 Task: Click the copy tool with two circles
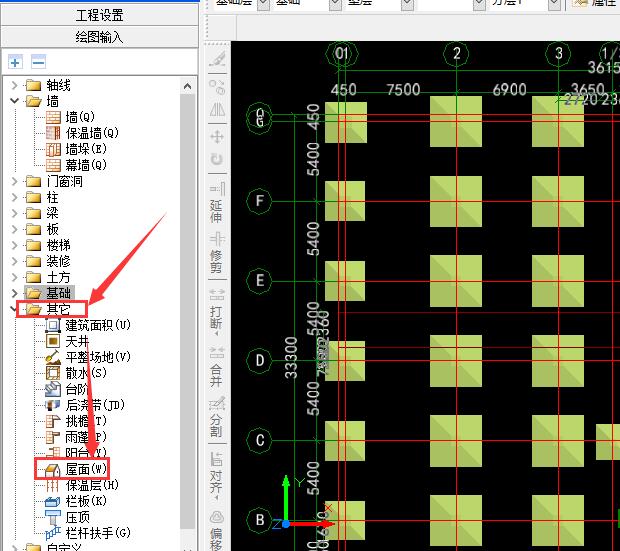click(x=217, y=87)
